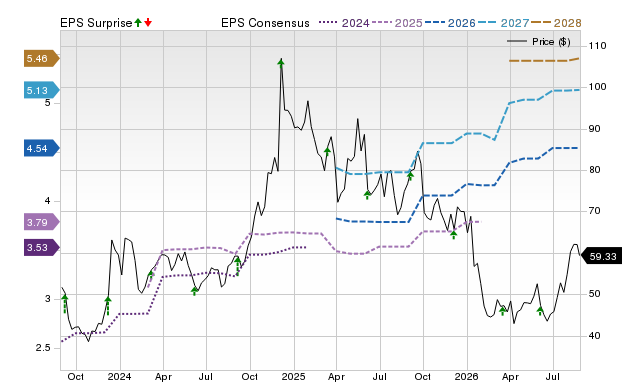Click the 2025 label on the time axis
Viewport: 640px width, 382px height.
click(x=293, y=376)
